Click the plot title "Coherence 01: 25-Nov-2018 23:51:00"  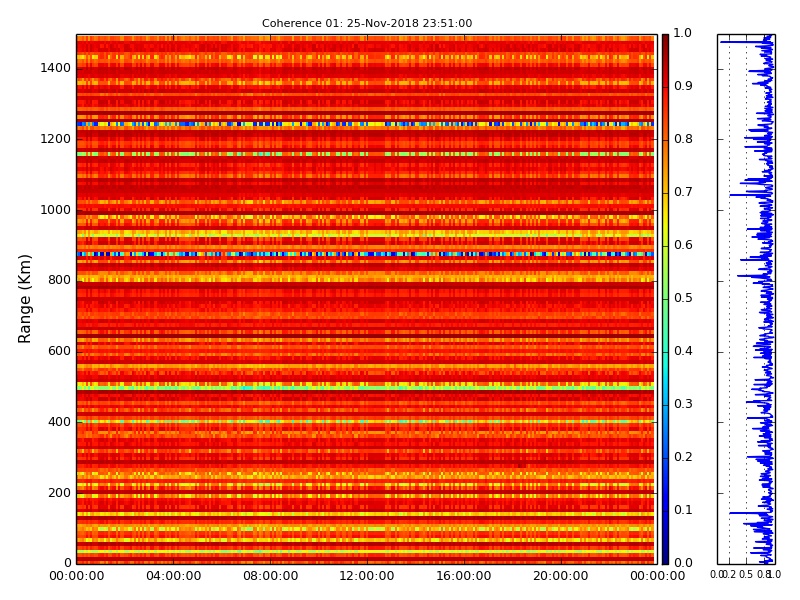pyautogui.click(x=367, y=23)
